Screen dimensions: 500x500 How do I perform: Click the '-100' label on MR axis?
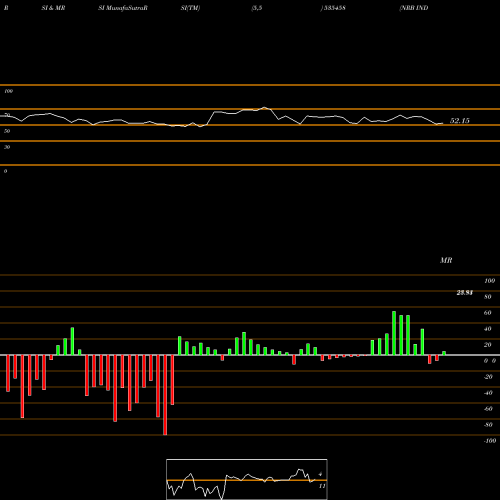[490, 441]
